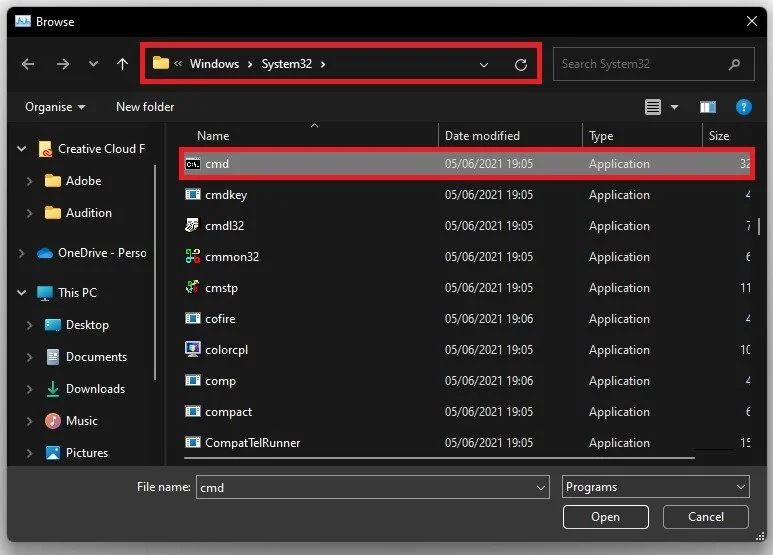Select the colorcpl file icon
Image resolution: width=773 pixels, height=555 pixels.
[192, 349]
